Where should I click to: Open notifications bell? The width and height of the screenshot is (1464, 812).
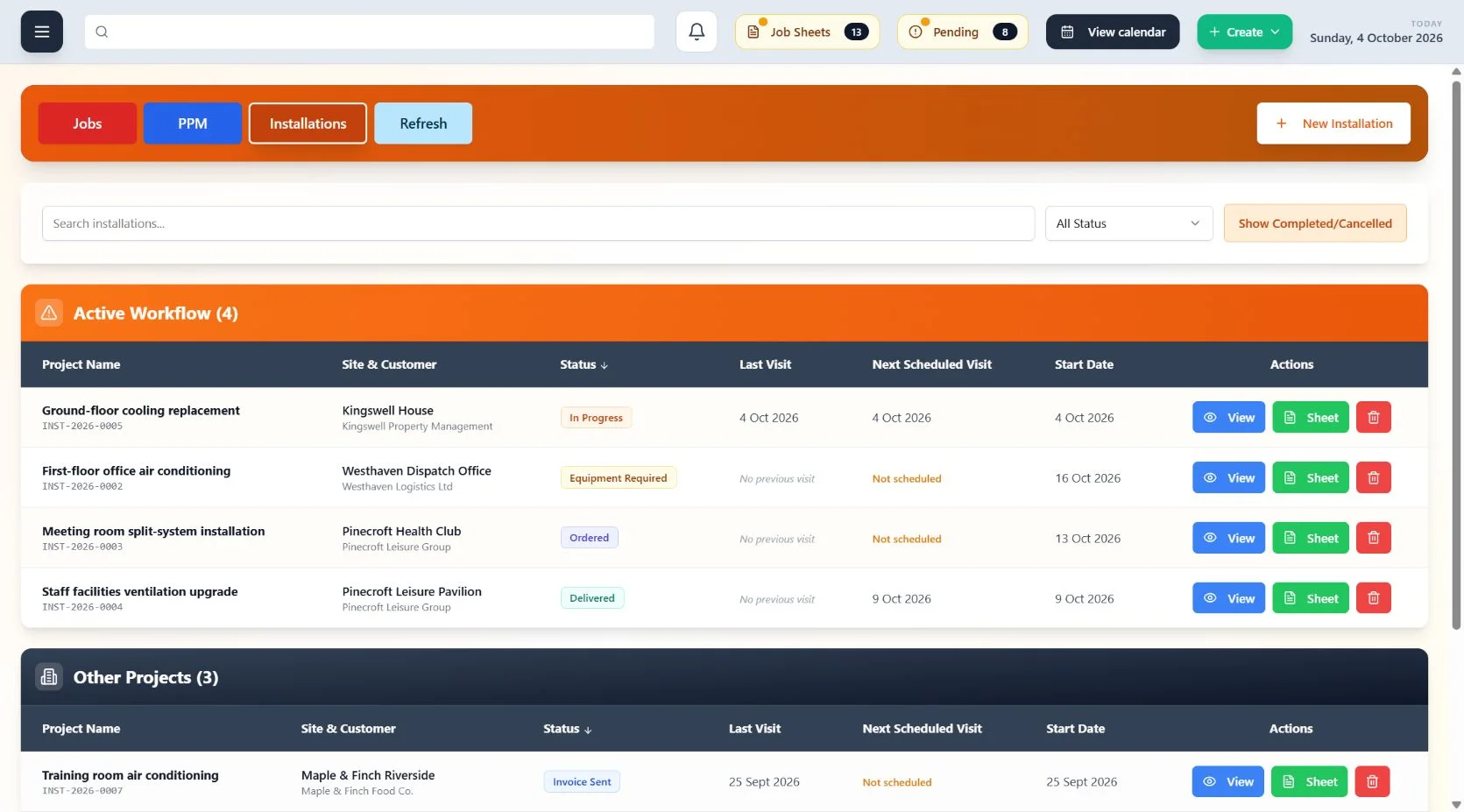coord(697,32)
